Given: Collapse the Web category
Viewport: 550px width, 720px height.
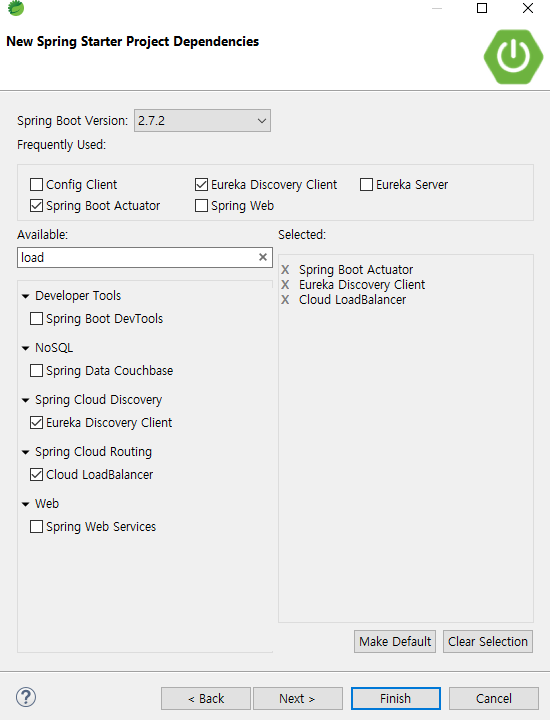Looking at the screenshot, I should pos(25,504).
